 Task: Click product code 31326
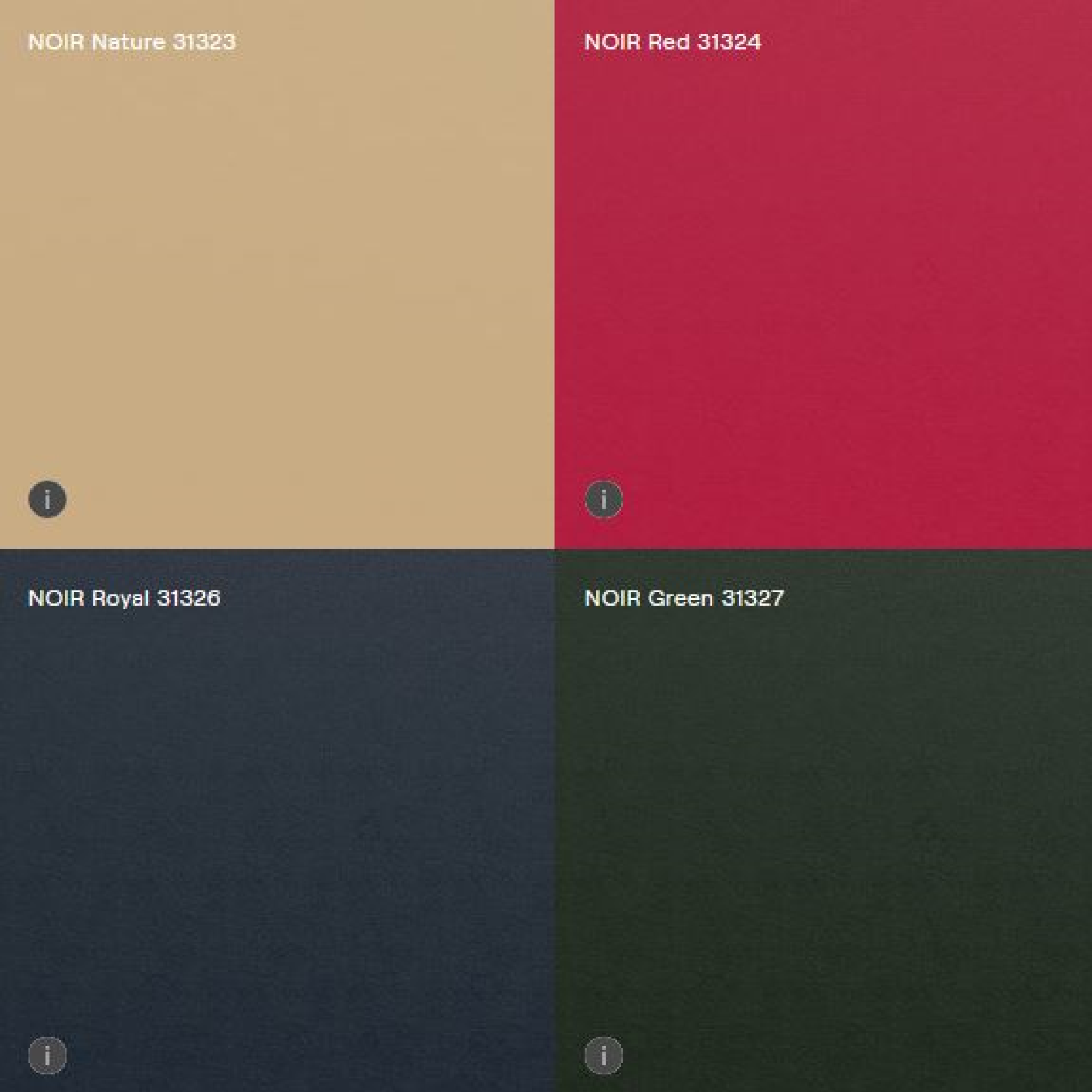pos(188,598)
